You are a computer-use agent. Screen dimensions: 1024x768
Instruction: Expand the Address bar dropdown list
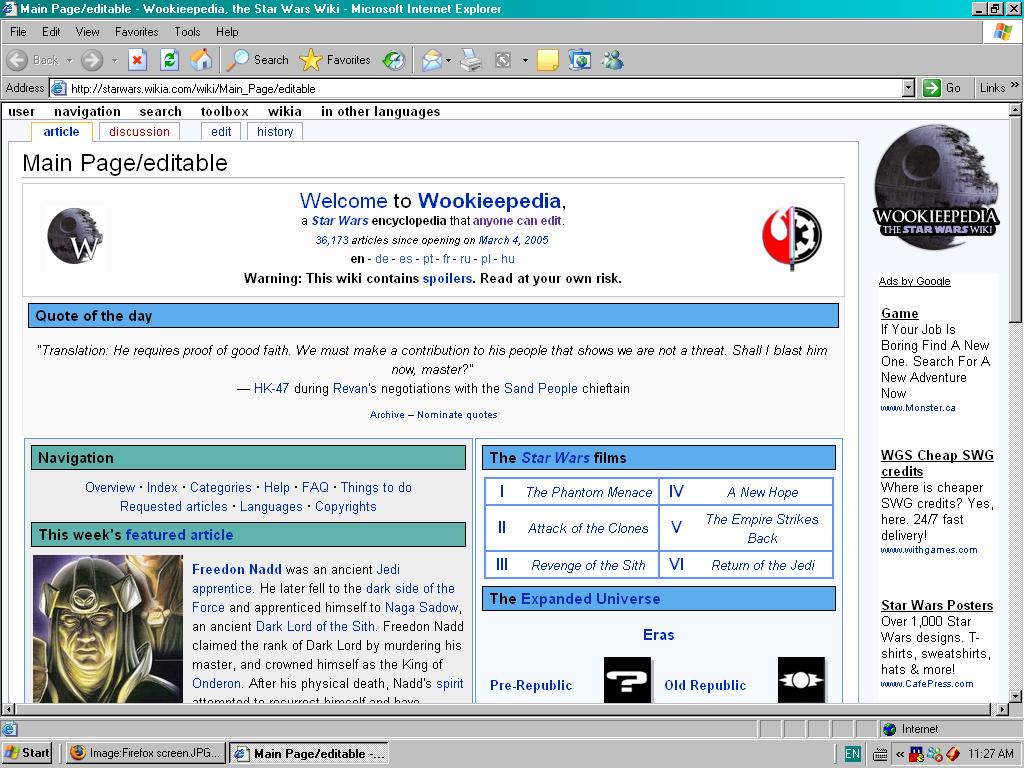(908, 88)
